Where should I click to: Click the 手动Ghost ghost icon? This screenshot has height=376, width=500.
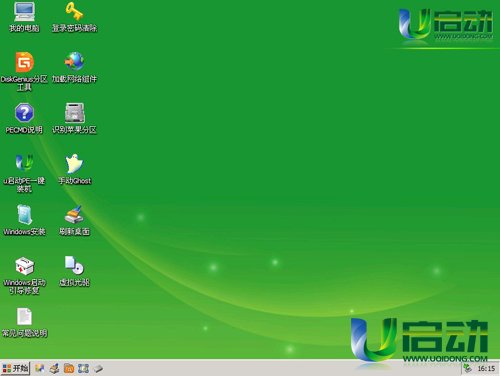pyautogui.click(x=74, y=164)
